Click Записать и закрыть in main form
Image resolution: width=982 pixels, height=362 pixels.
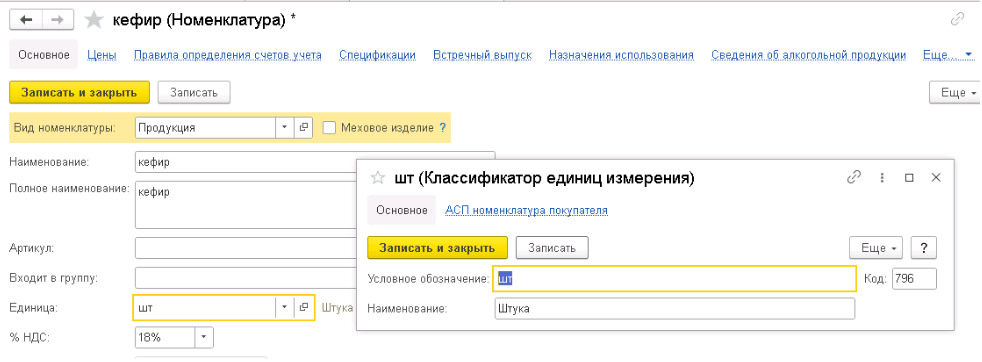80,93
